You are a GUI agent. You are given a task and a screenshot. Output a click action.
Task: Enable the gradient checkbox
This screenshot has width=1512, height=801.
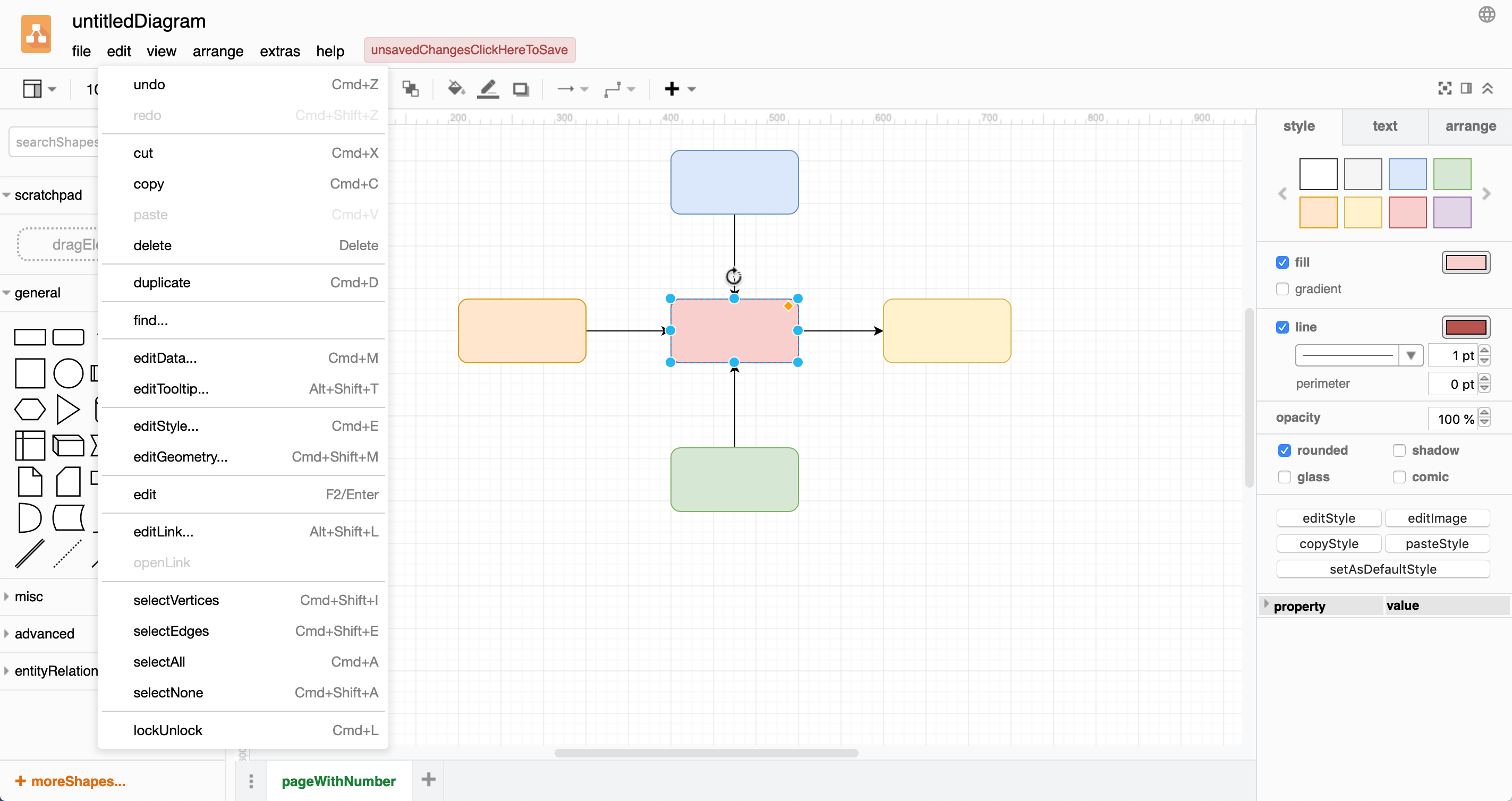[x=1282, y=289]
